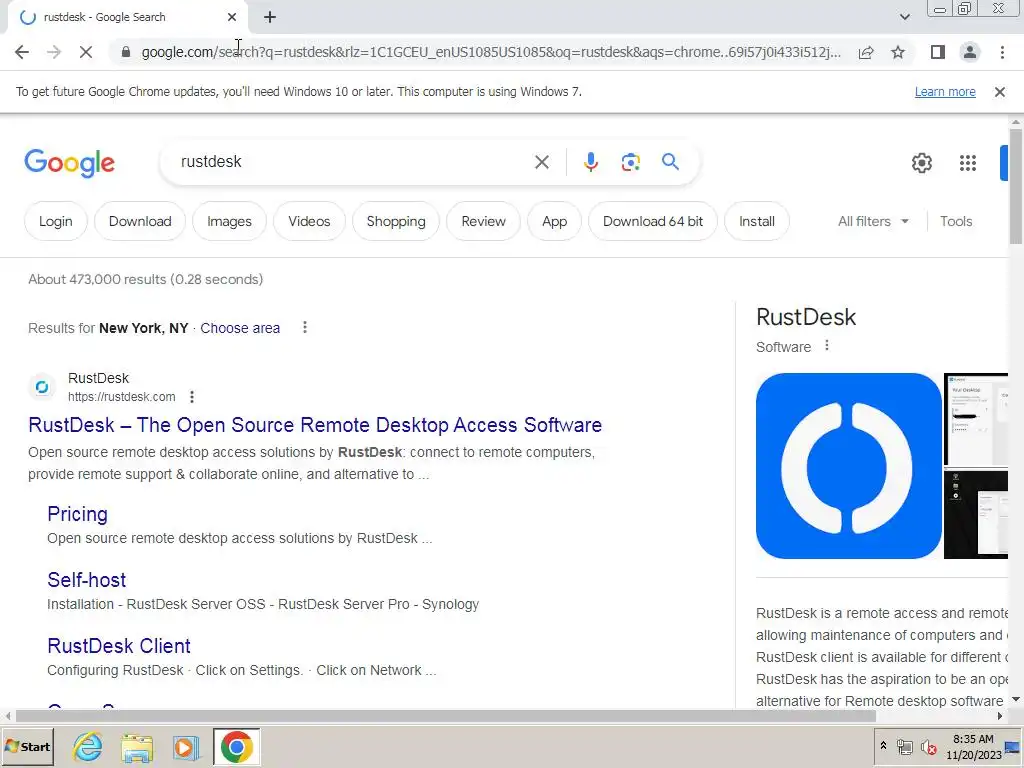Open location options three-dot menu
This screenshot has width=1024, height=768.
[x=305, y=327]
